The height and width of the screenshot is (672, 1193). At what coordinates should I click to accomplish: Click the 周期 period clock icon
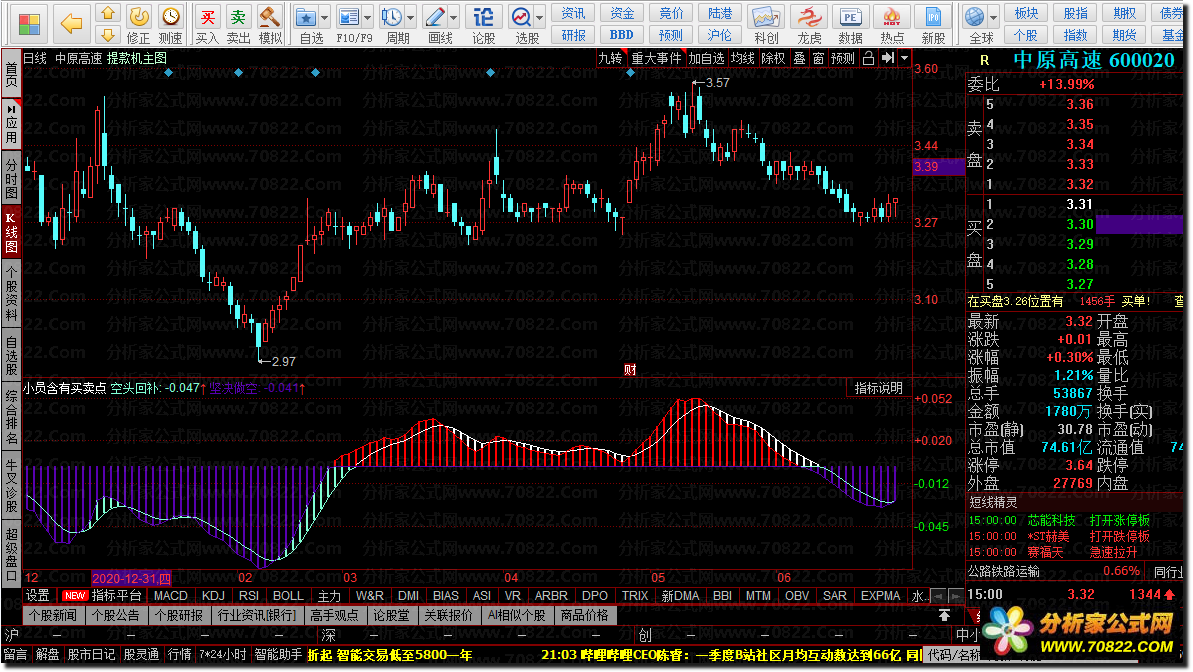392,17
